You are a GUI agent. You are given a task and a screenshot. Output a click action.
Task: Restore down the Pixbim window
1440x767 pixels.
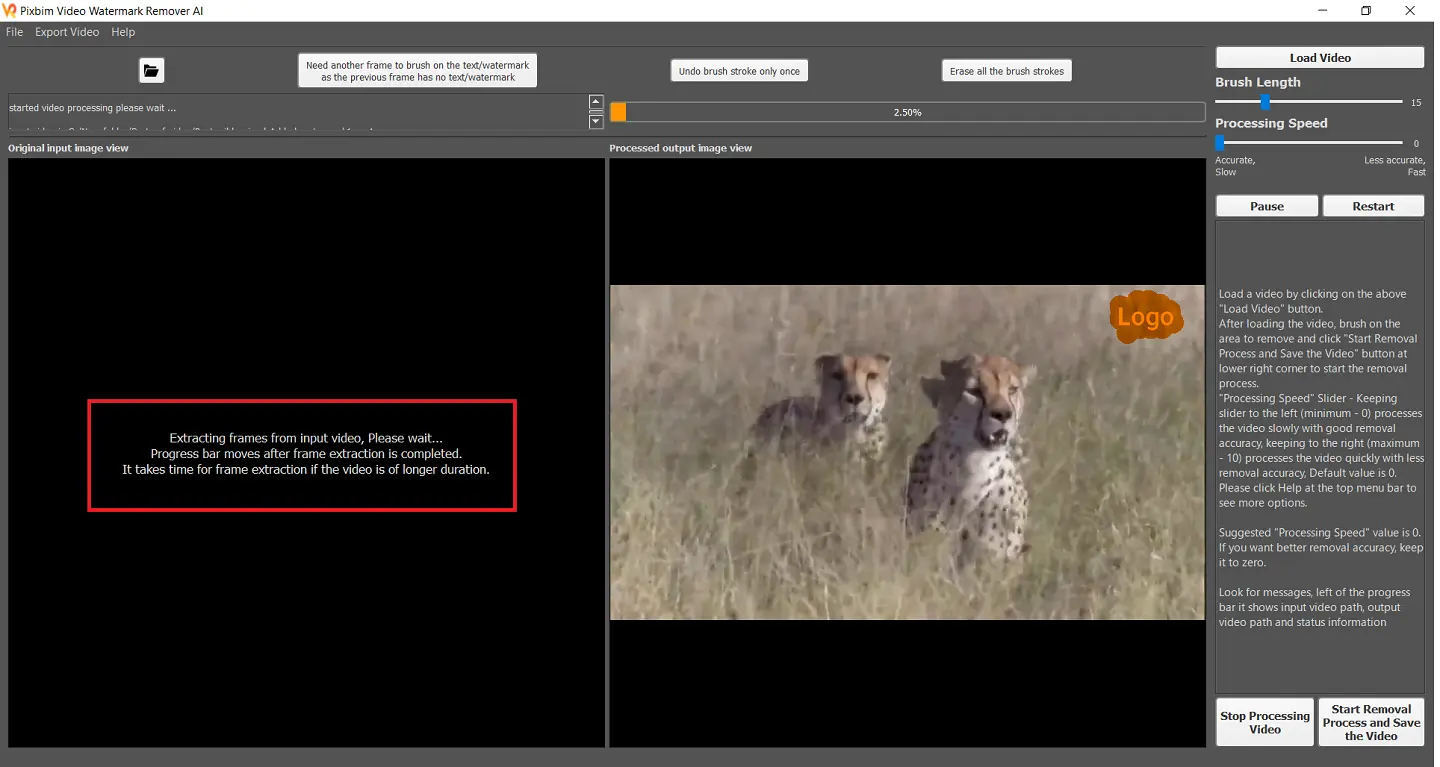pyautogui.click(x=1366, y=10)
